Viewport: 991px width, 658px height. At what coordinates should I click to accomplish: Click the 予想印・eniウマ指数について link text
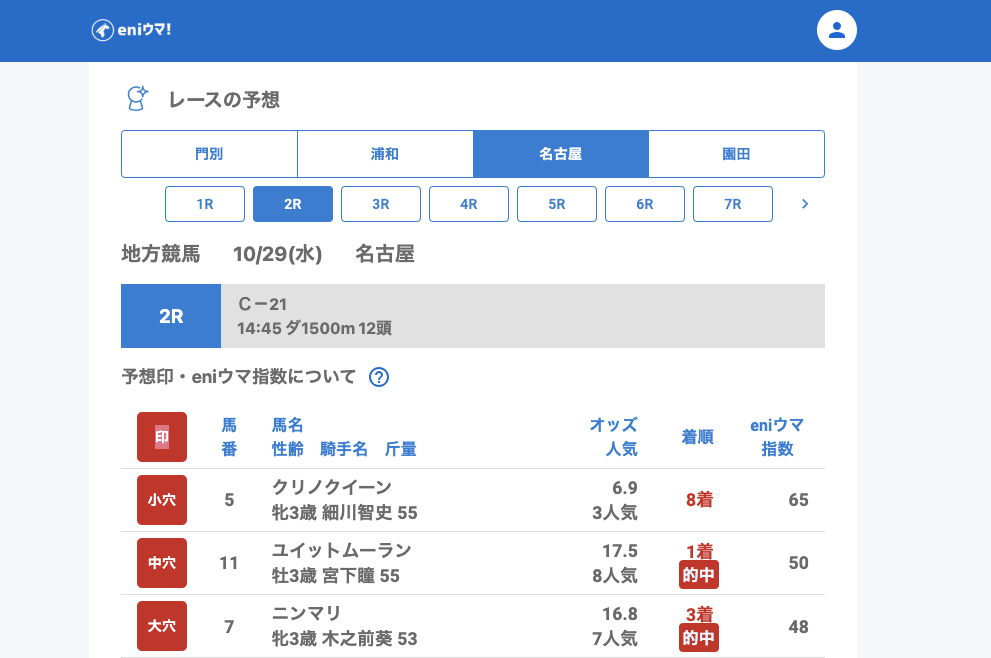[x=239, y=377]
